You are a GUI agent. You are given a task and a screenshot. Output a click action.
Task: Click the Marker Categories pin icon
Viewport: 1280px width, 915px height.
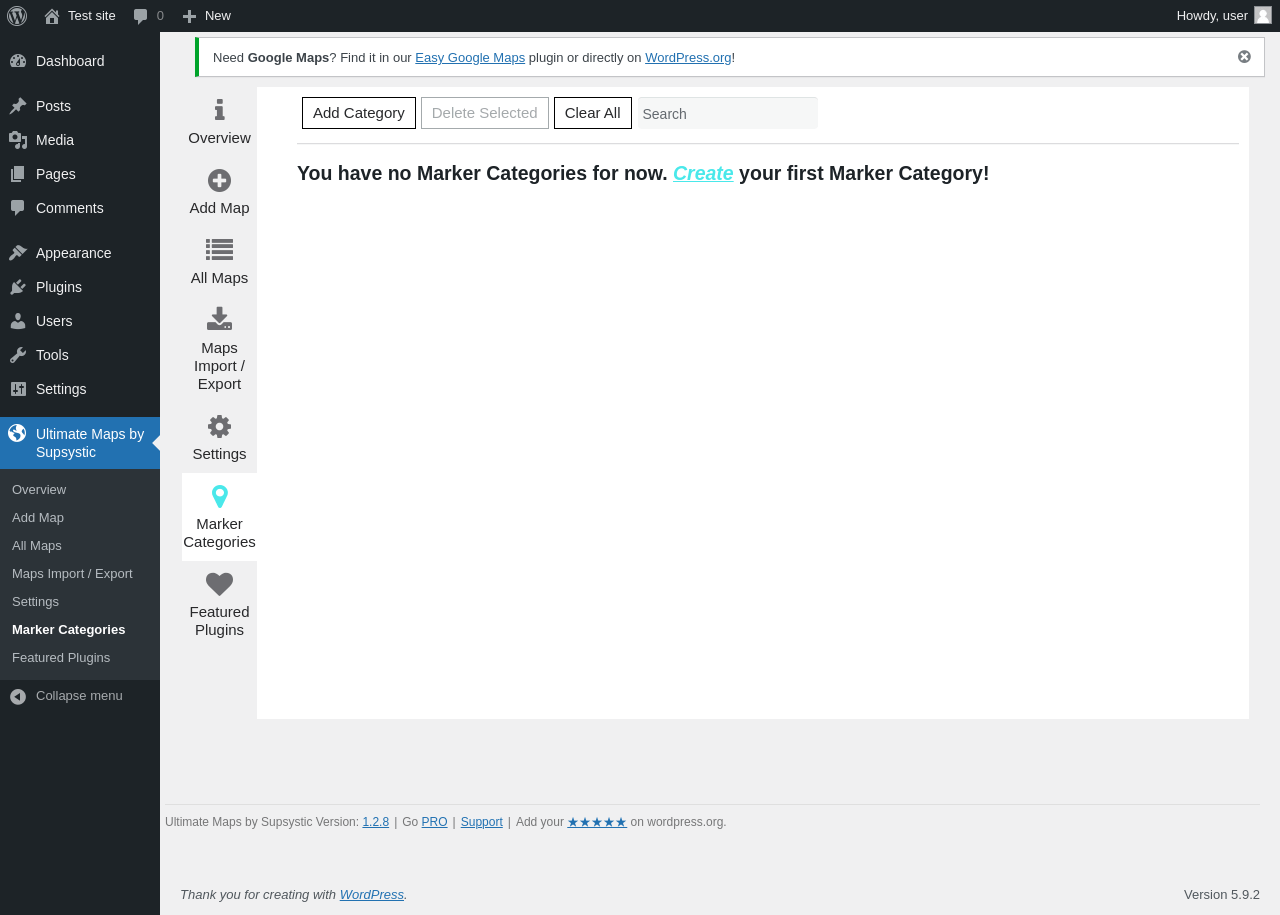[x=220, y=496]
